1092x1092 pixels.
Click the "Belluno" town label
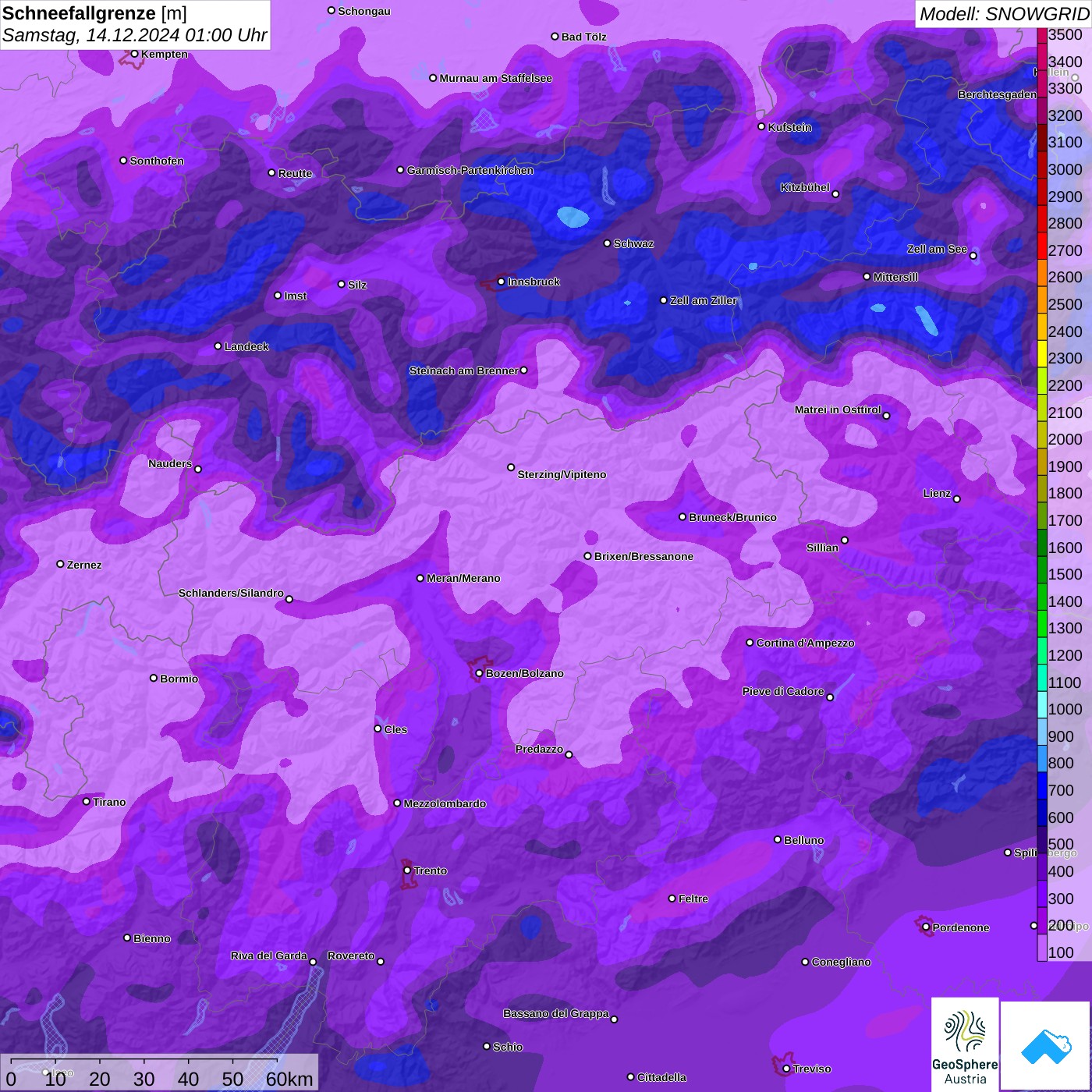pyautogui.click(x=803, y=840)
